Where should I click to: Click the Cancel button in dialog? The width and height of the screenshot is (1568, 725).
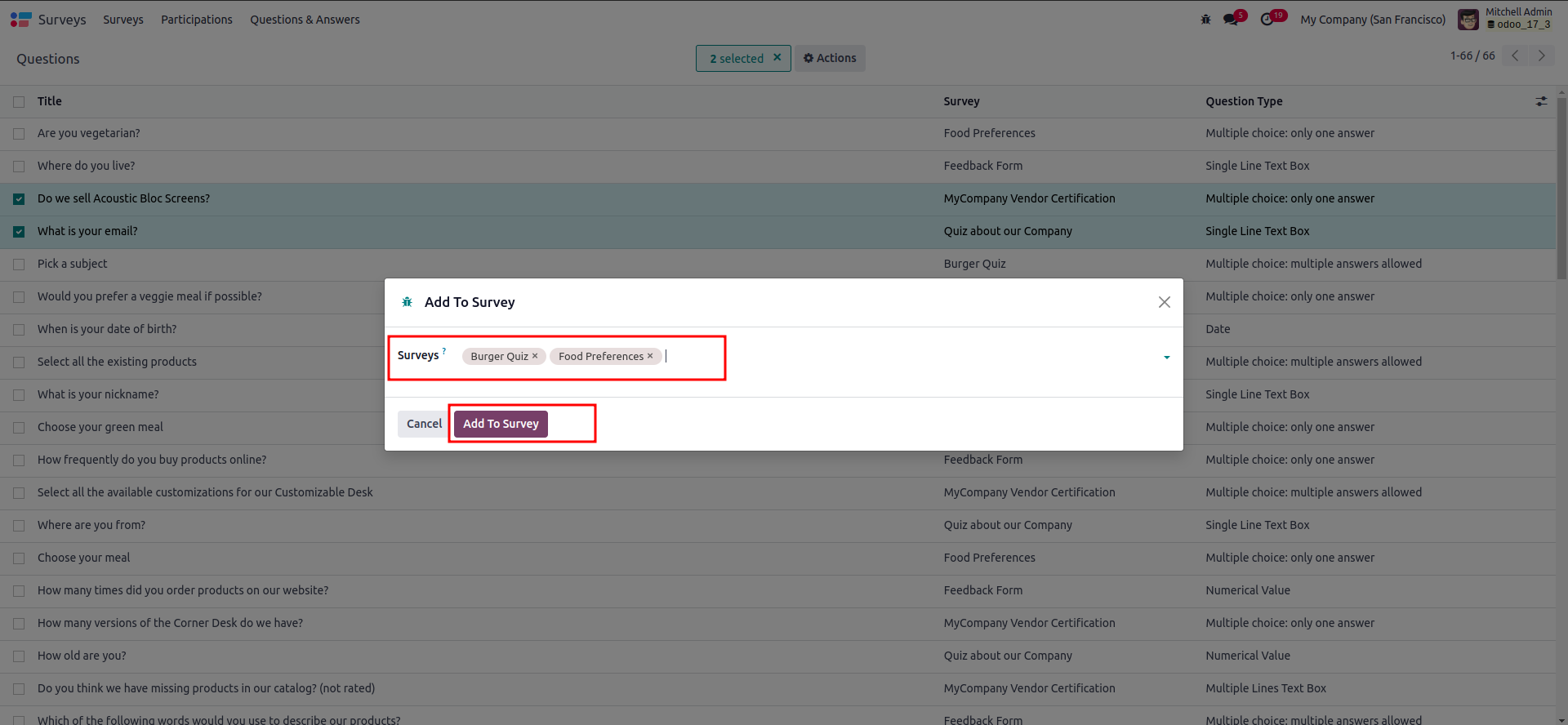(x=424, y=424)
